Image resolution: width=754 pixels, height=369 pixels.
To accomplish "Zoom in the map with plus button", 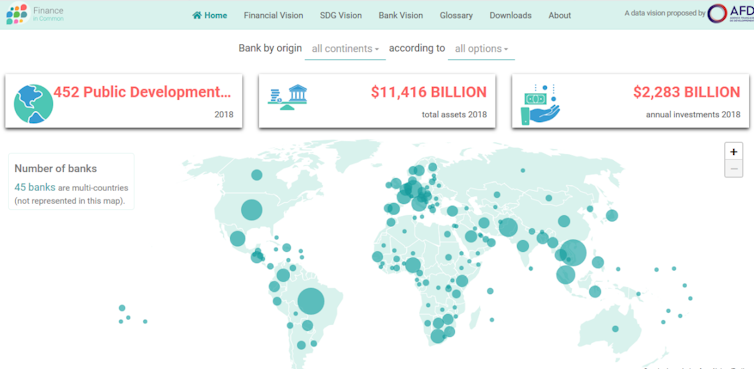I will (733, 152).
